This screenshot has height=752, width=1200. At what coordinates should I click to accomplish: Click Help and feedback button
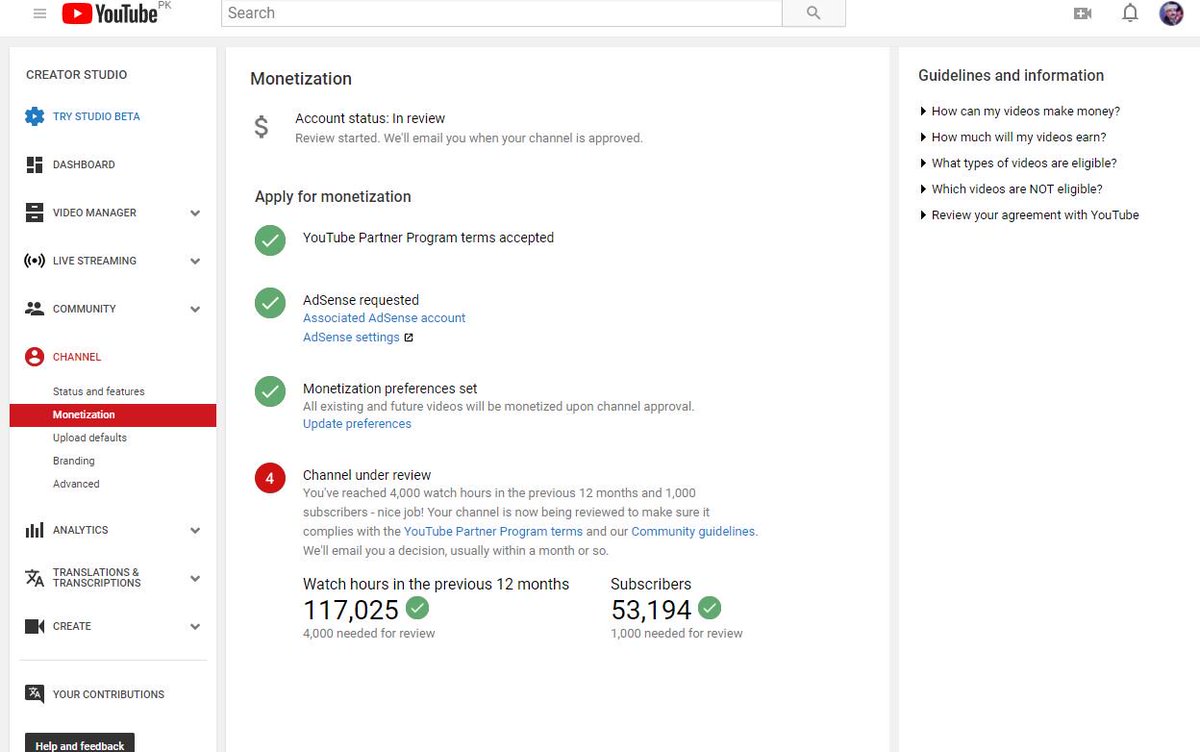pos(80,744)
